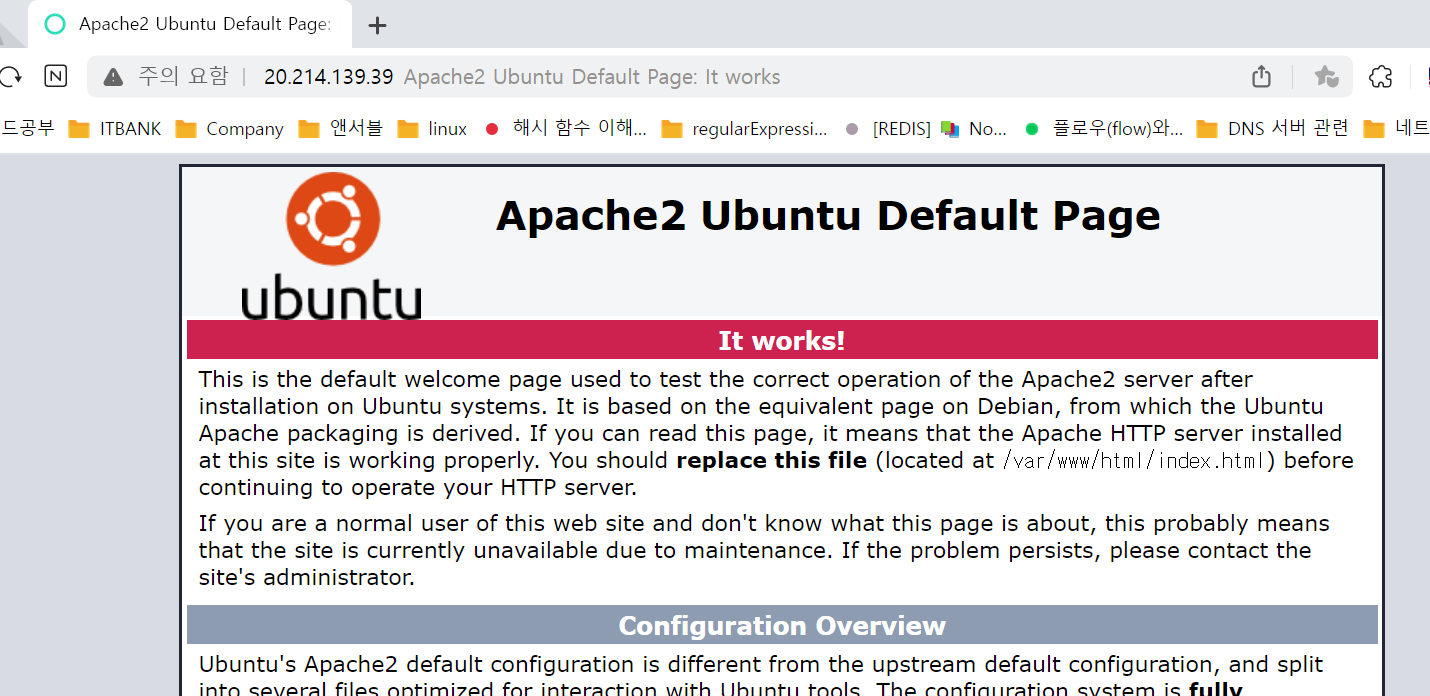Bookmark this page with the star icon

(x=1326, y=77)
